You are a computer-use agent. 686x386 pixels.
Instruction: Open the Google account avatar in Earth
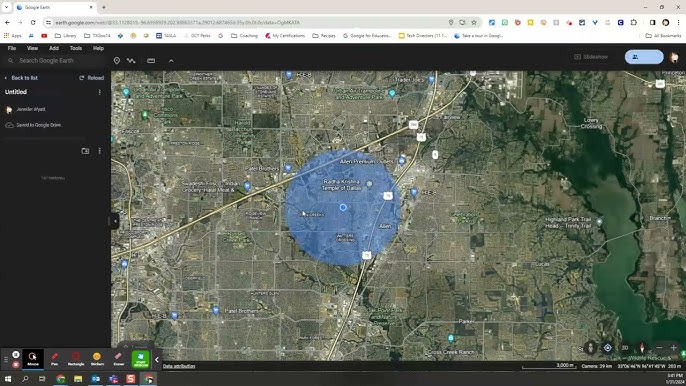coord(675,57)
